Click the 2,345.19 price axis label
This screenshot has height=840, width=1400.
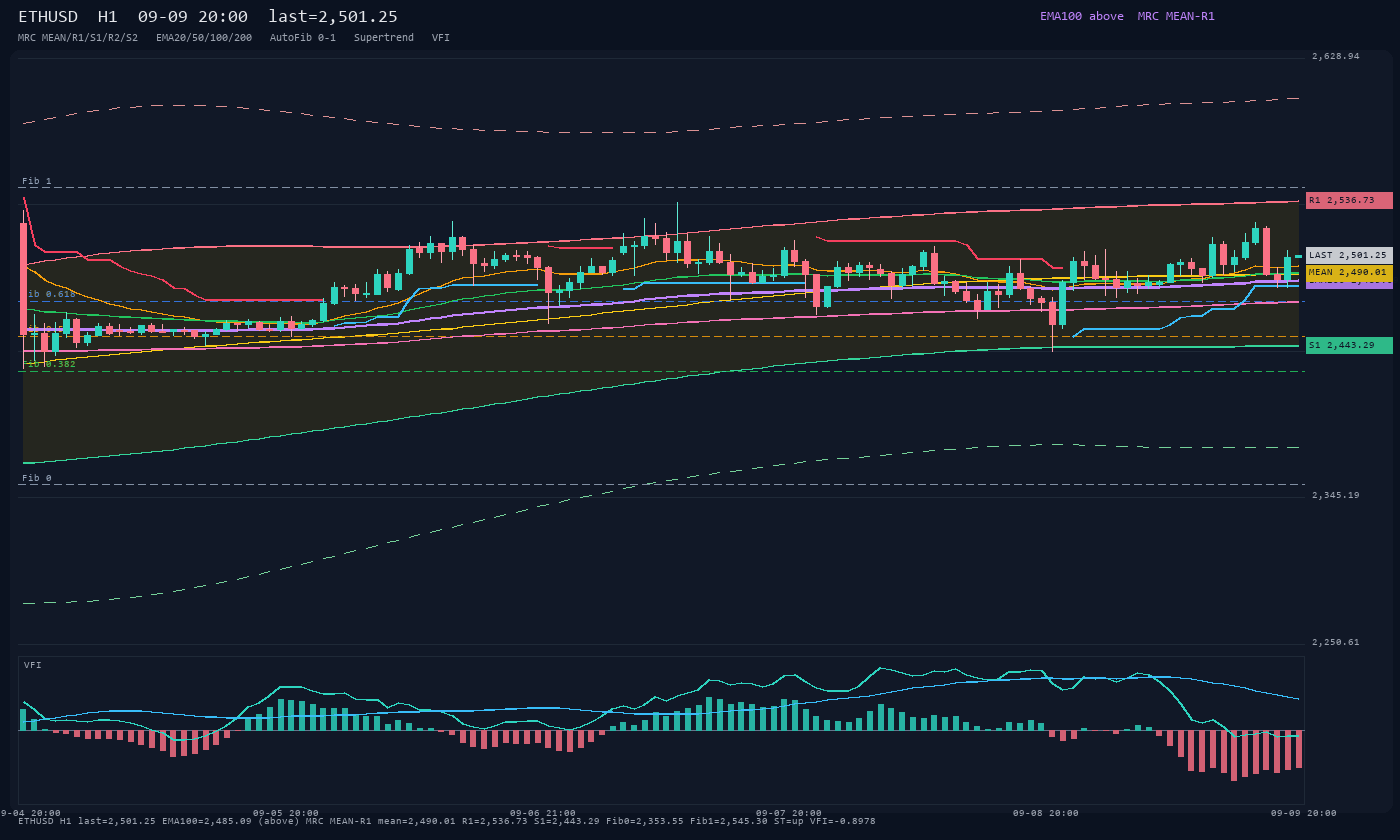[x=1336, y=495]
